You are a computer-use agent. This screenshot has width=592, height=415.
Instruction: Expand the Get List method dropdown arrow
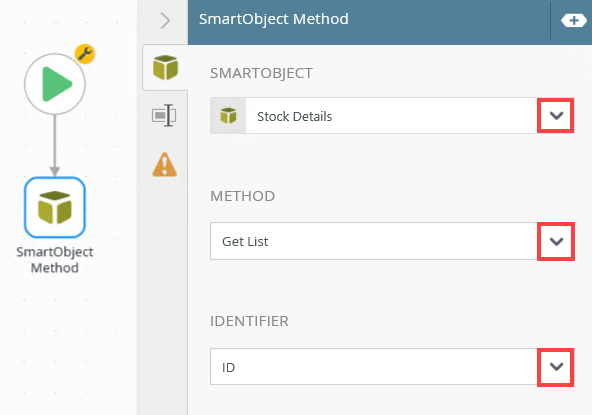[x=556, y=241]
